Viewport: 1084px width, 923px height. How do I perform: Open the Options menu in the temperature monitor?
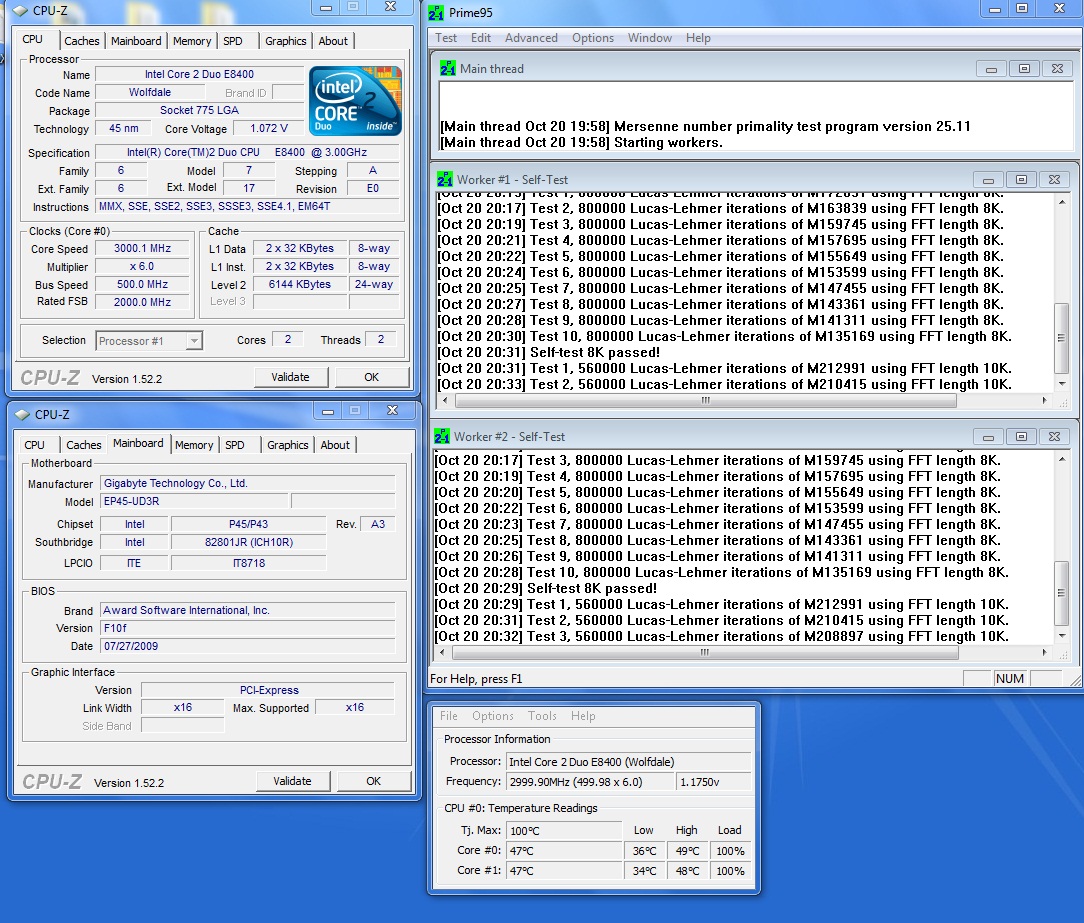493,716
